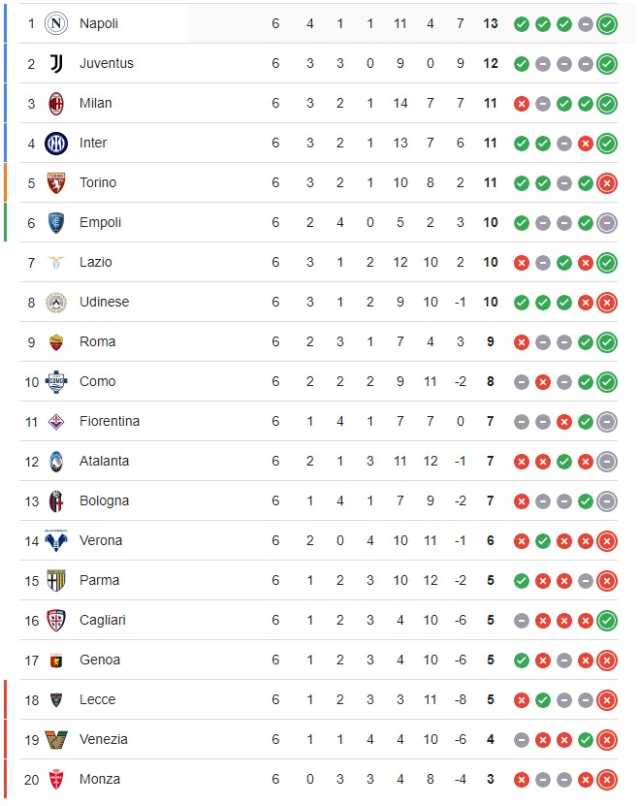Click the Venezia club logo
The width and height of the screenshot is (640, 806).
56,740
